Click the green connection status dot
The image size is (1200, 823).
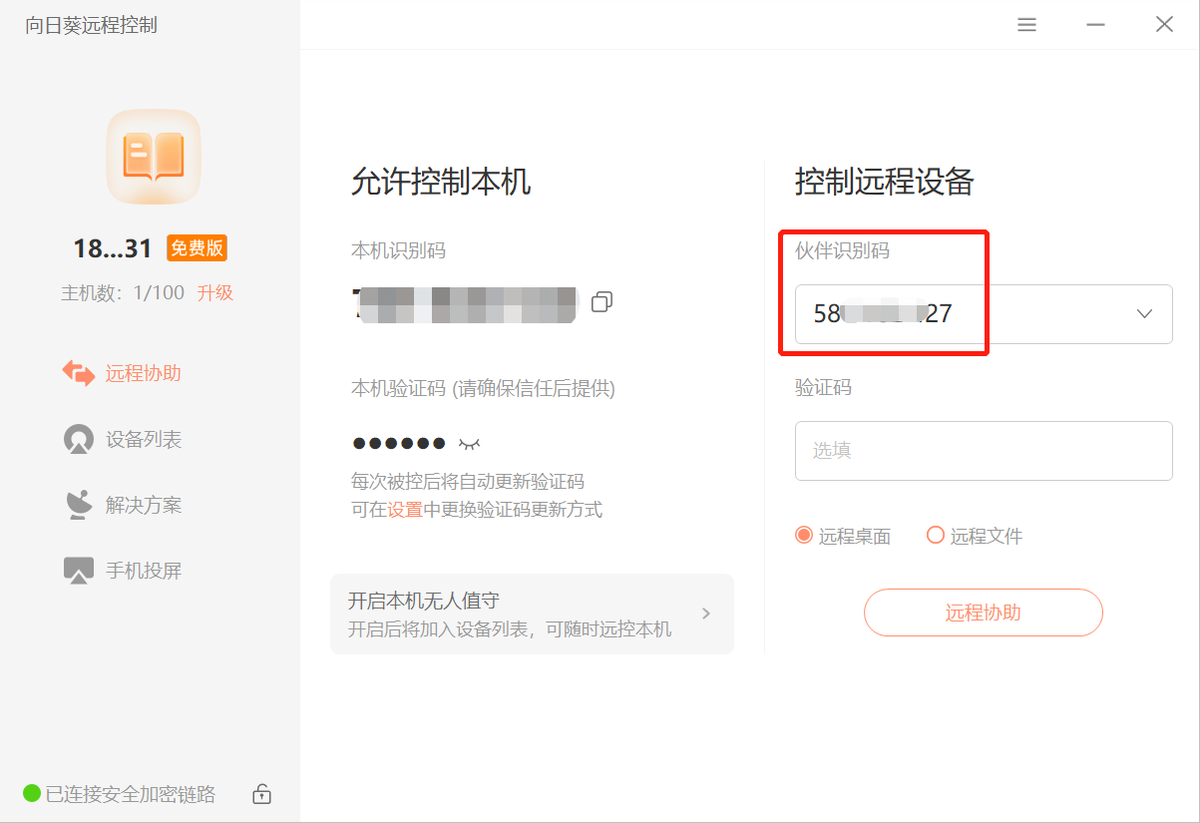tap(32, 794)
